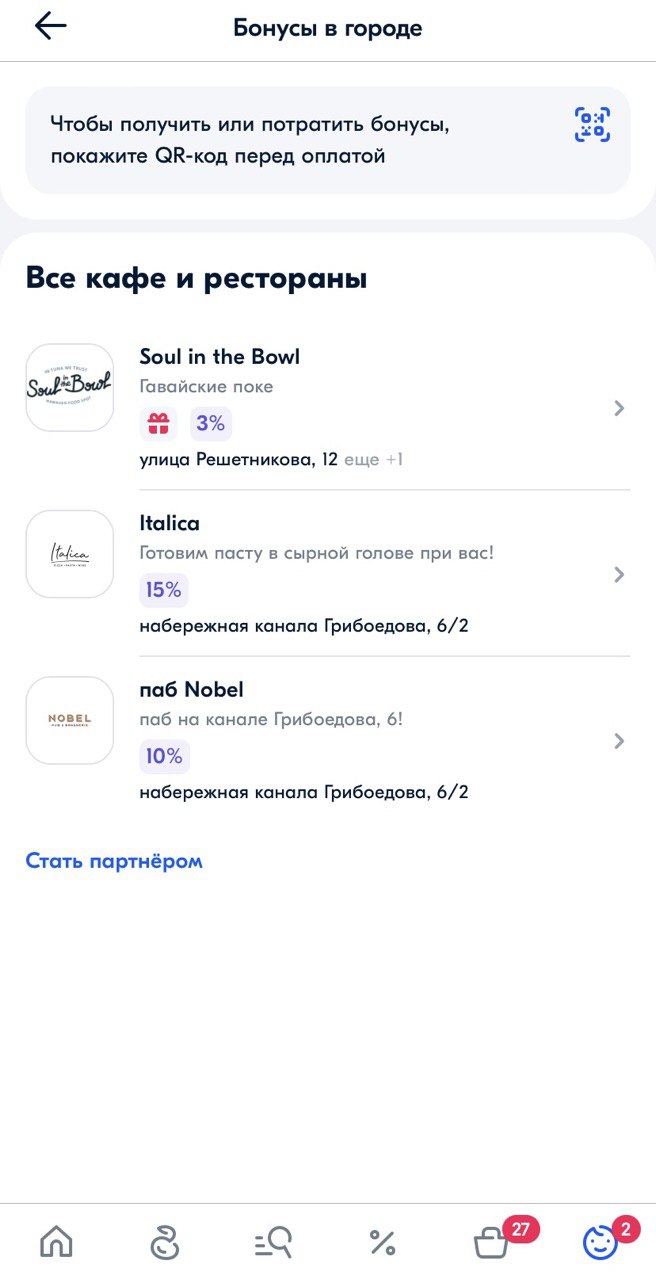Tap the 15% bonus badge for Italica
The image size is (656, 1280).
point(164,590)
